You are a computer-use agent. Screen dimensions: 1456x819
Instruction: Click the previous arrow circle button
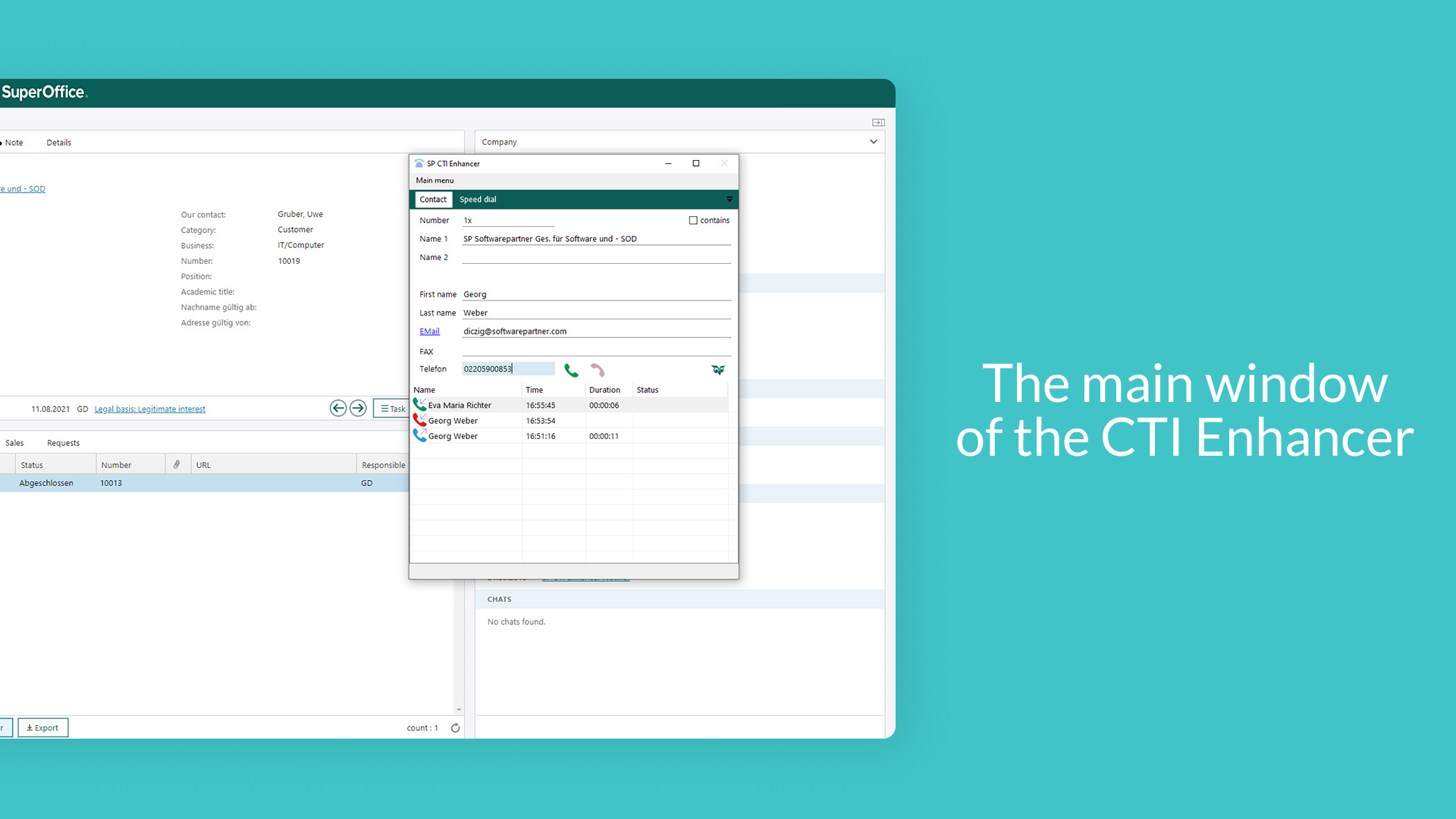(338, 408)
